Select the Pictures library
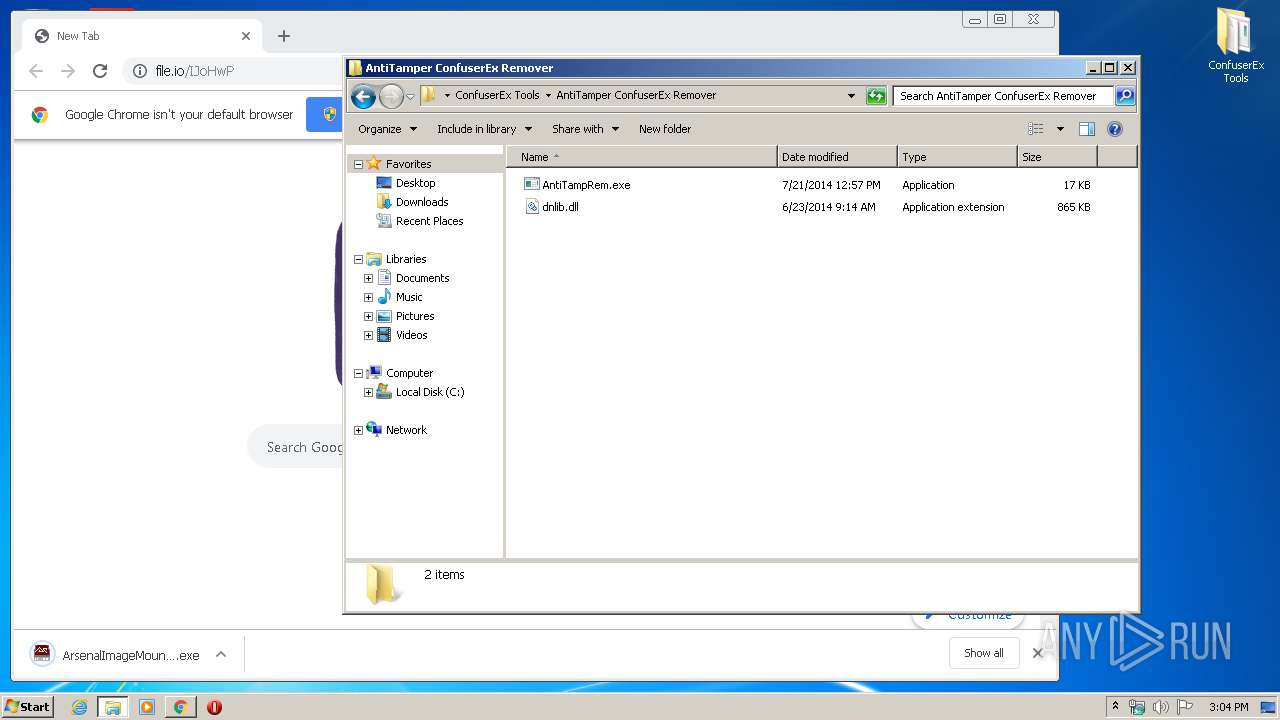 415,316
